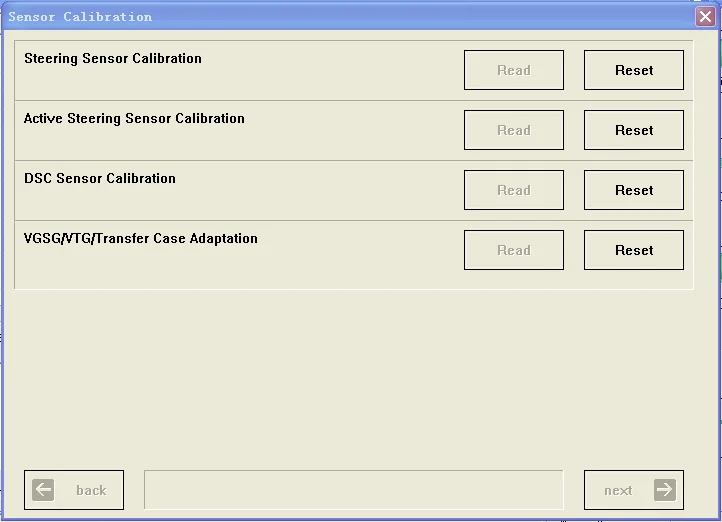Click Read for Steering Sensor Calibration
The image size is (722, 522).
[x=513, y=70]
